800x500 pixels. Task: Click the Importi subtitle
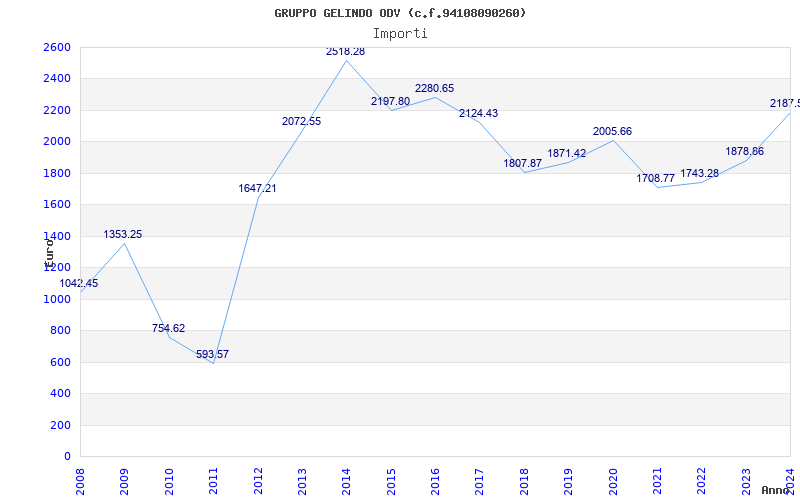tap(400, 34)
